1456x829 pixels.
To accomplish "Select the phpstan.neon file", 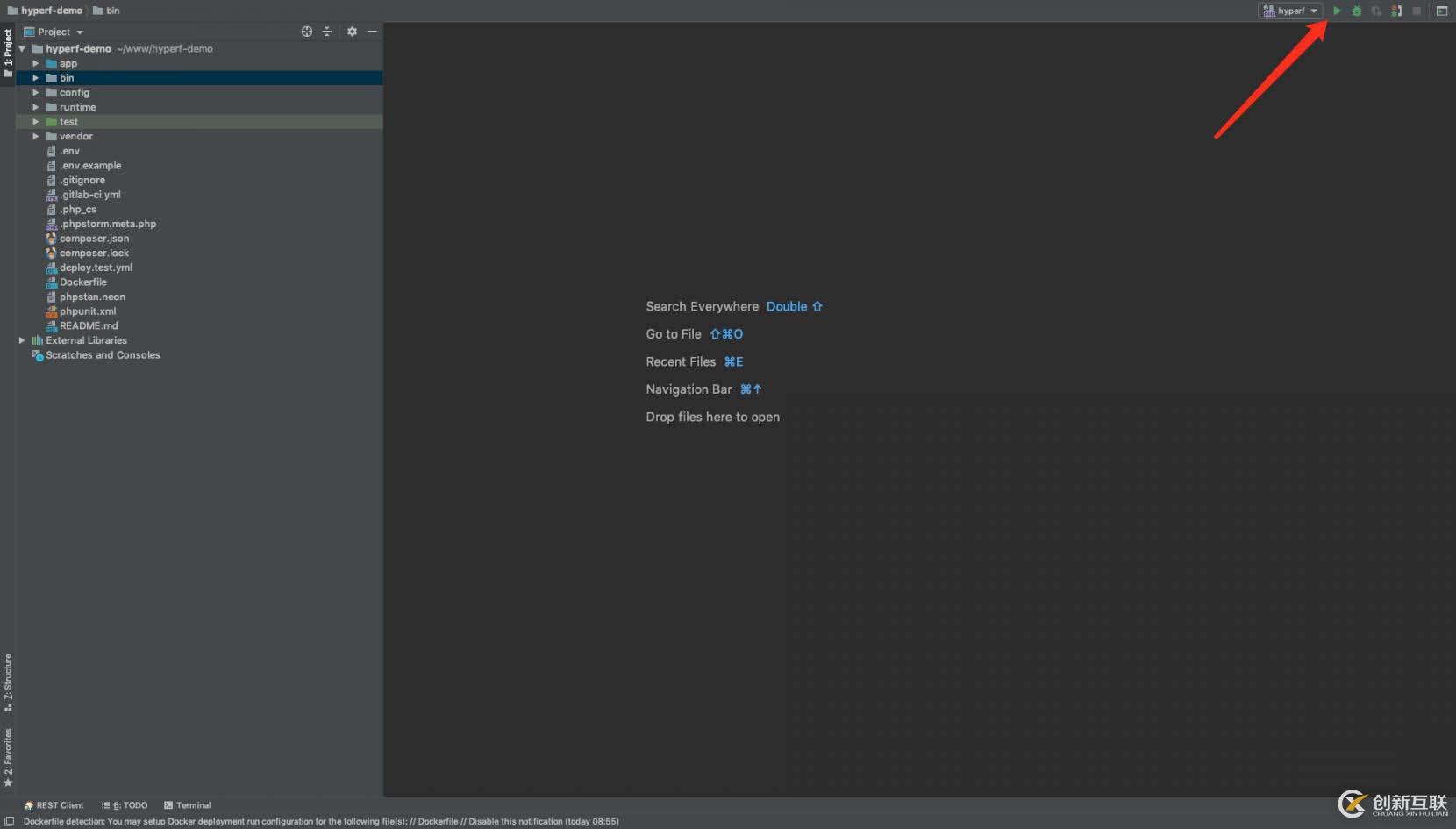I will [x=92, y=297].
